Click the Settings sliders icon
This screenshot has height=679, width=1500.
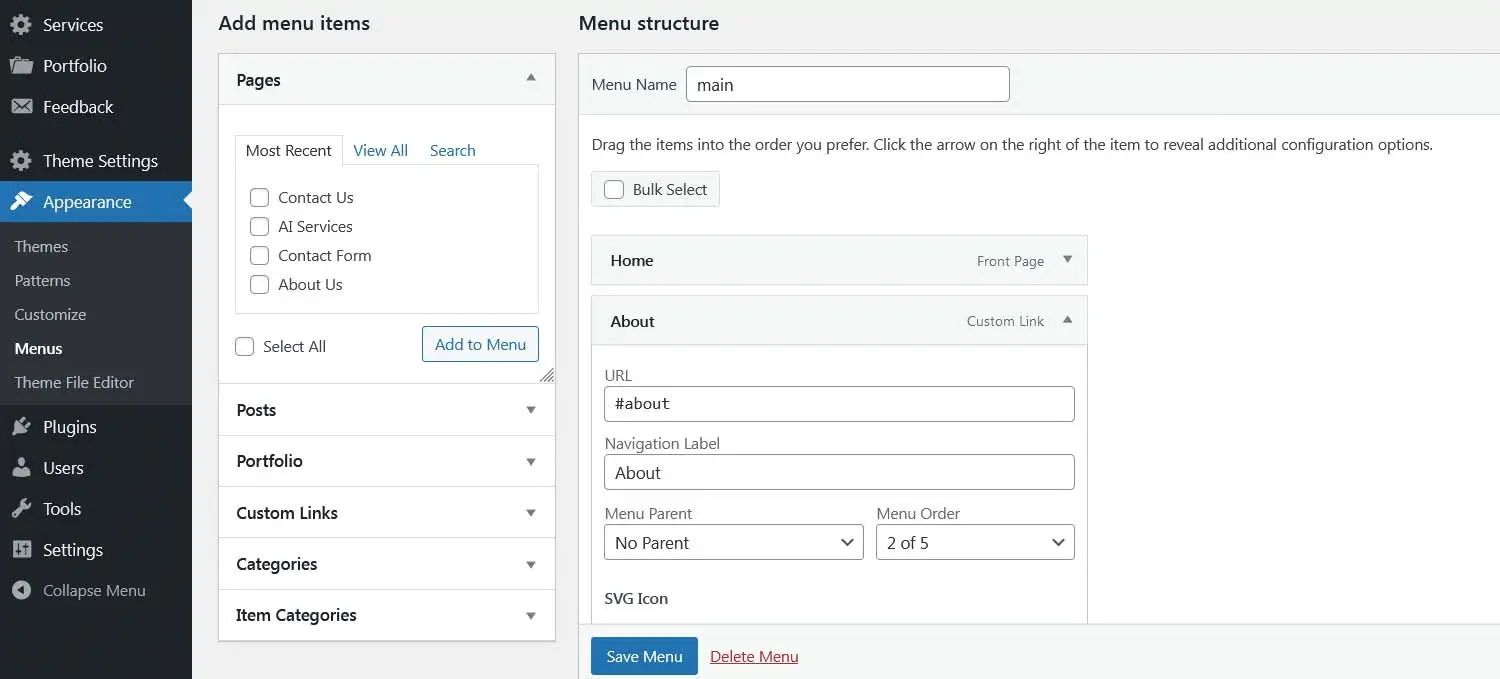[21, 550]
